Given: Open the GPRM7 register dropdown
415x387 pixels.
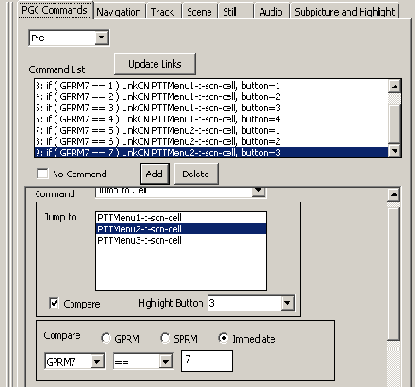Looking at the screenshot, I should tap(97, 361).
